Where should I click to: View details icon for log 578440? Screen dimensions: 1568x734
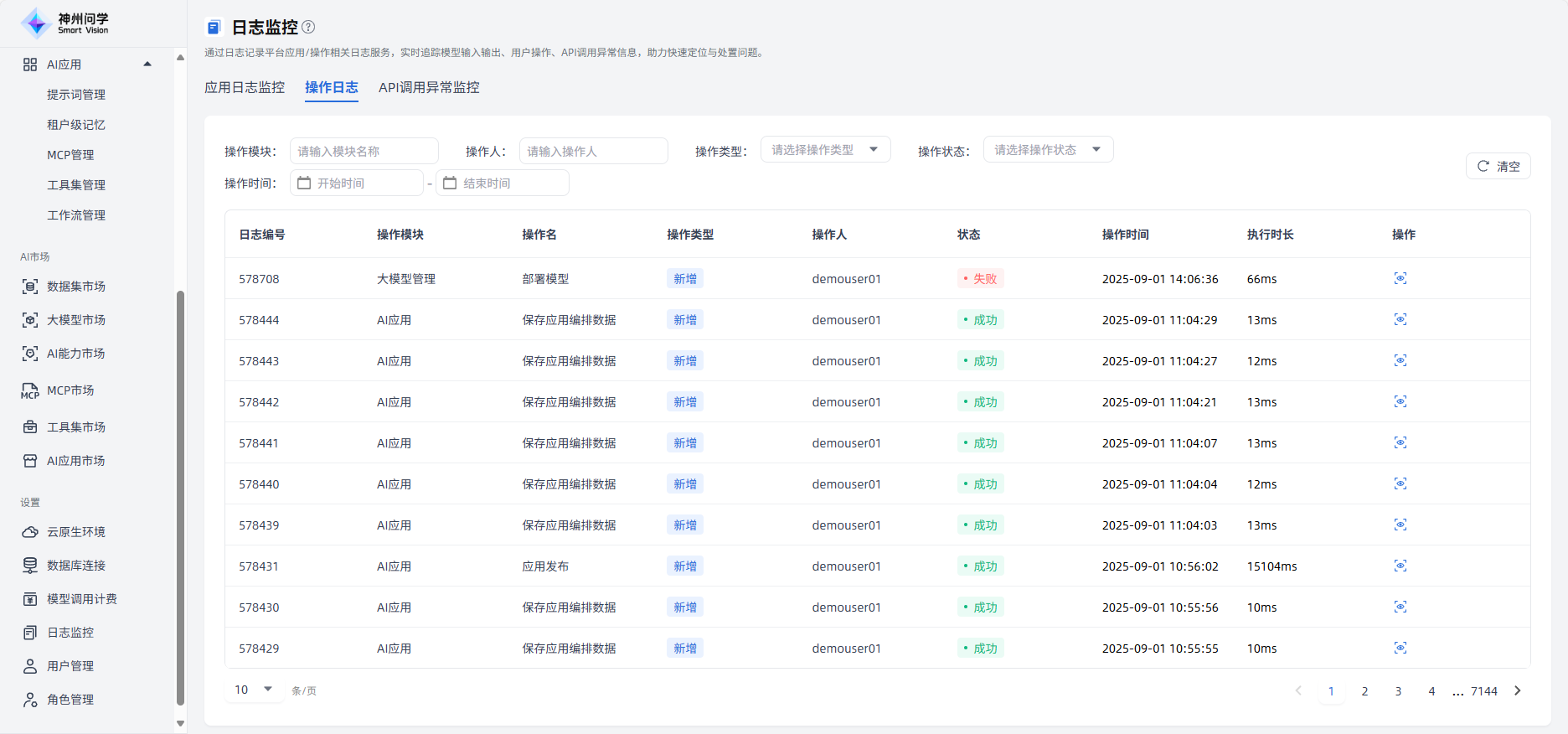[x=1400, y=483]
